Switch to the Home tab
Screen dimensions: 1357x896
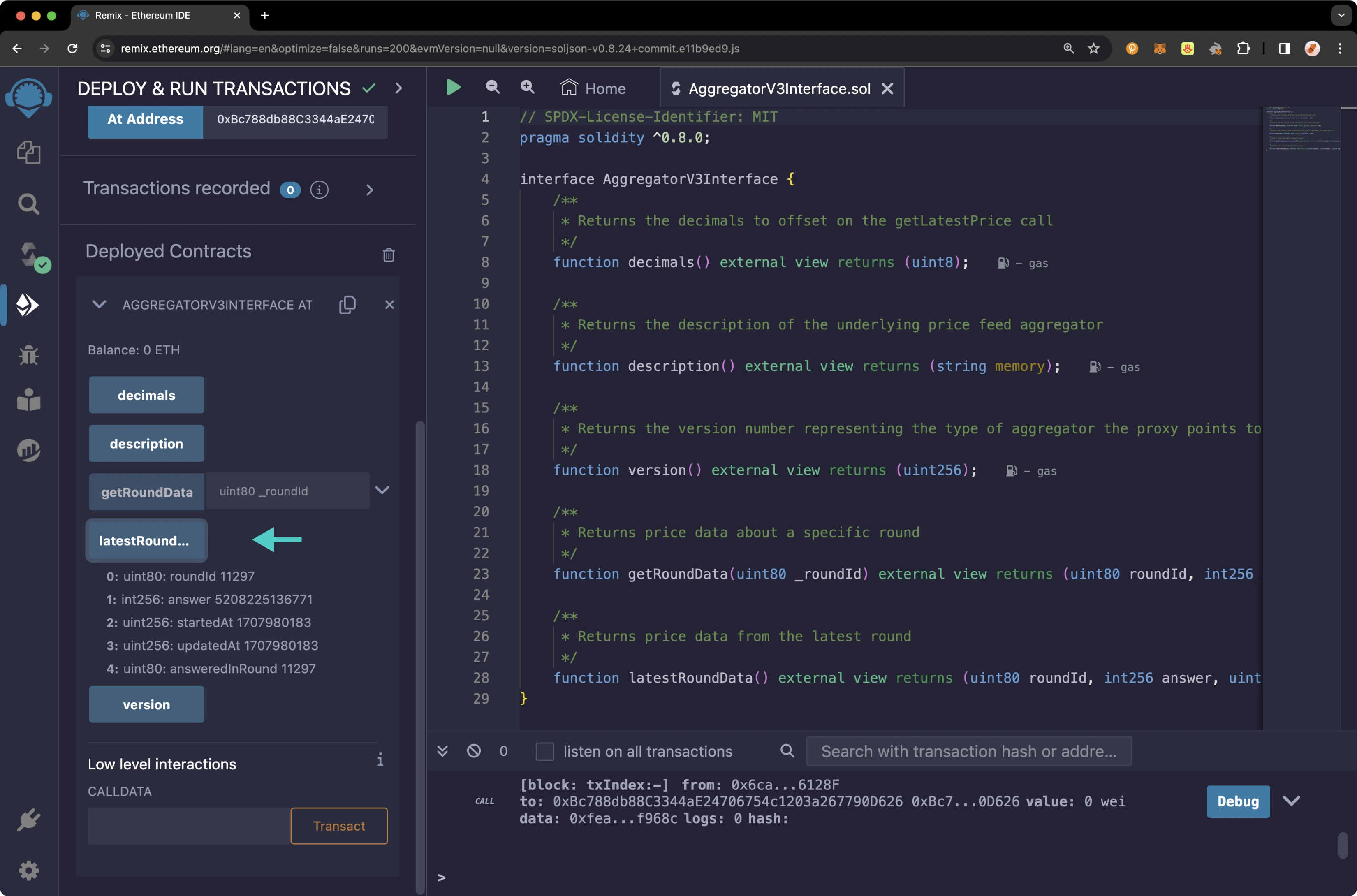point(594,88)
